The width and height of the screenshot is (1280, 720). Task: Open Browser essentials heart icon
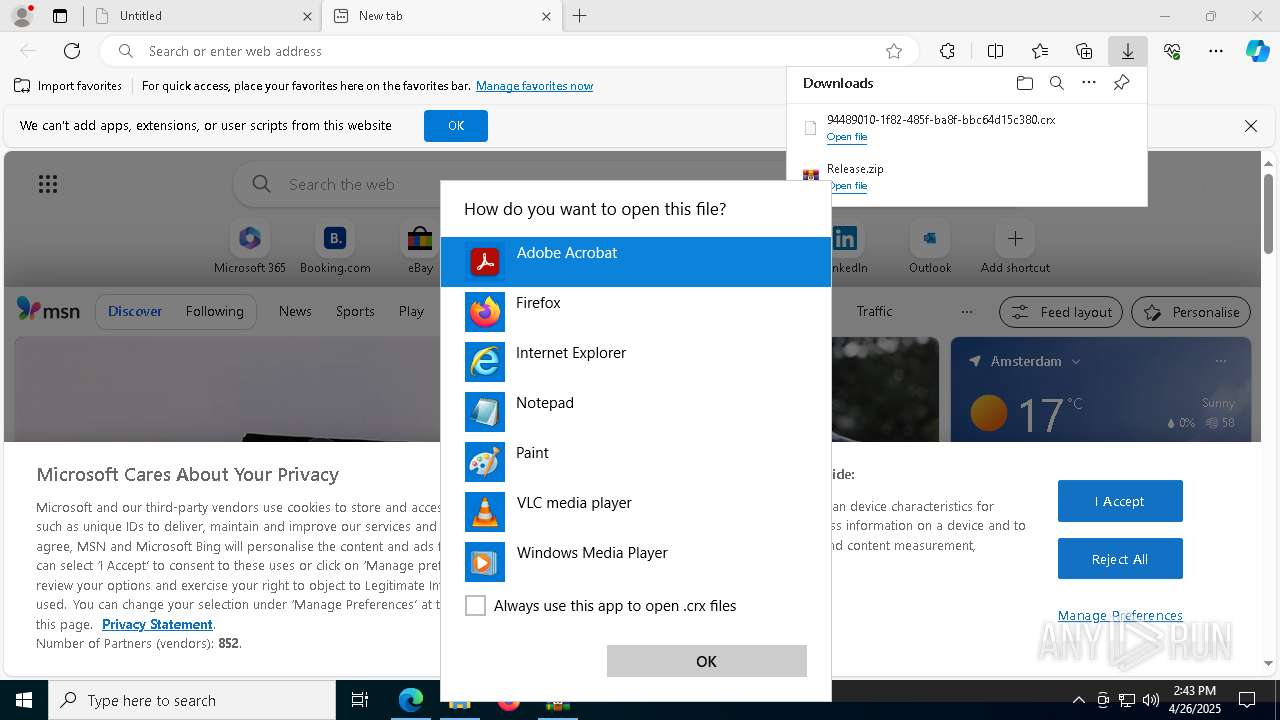[1172, 51]
